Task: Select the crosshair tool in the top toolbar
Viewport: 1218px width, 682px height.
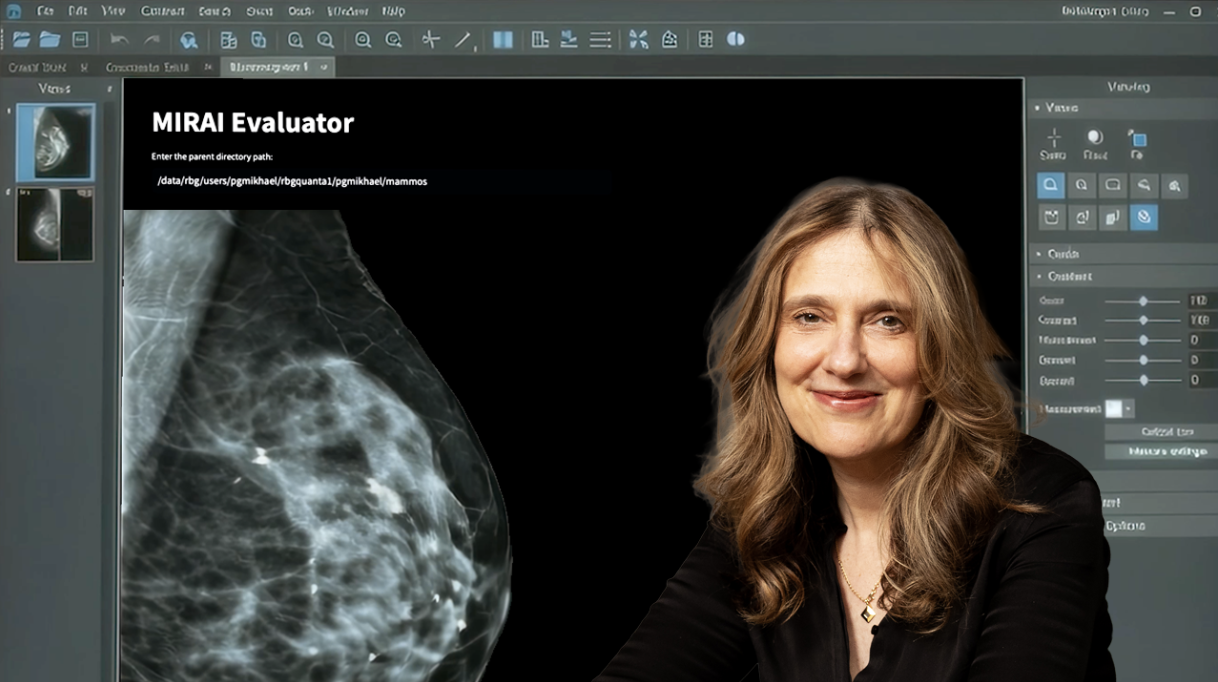Action: click(x=431, y=40)
